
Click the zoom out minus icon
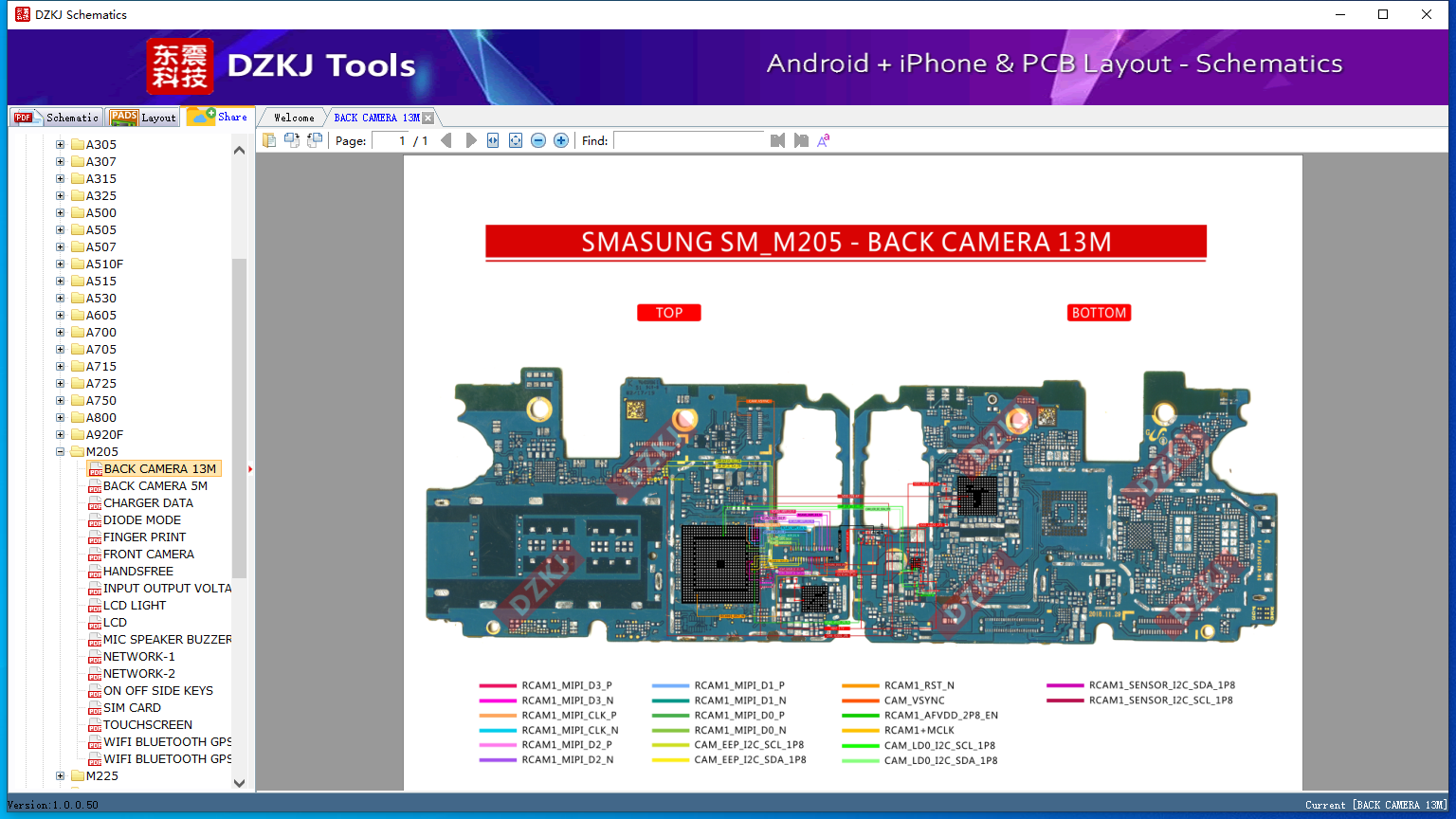tap(538, 140)
